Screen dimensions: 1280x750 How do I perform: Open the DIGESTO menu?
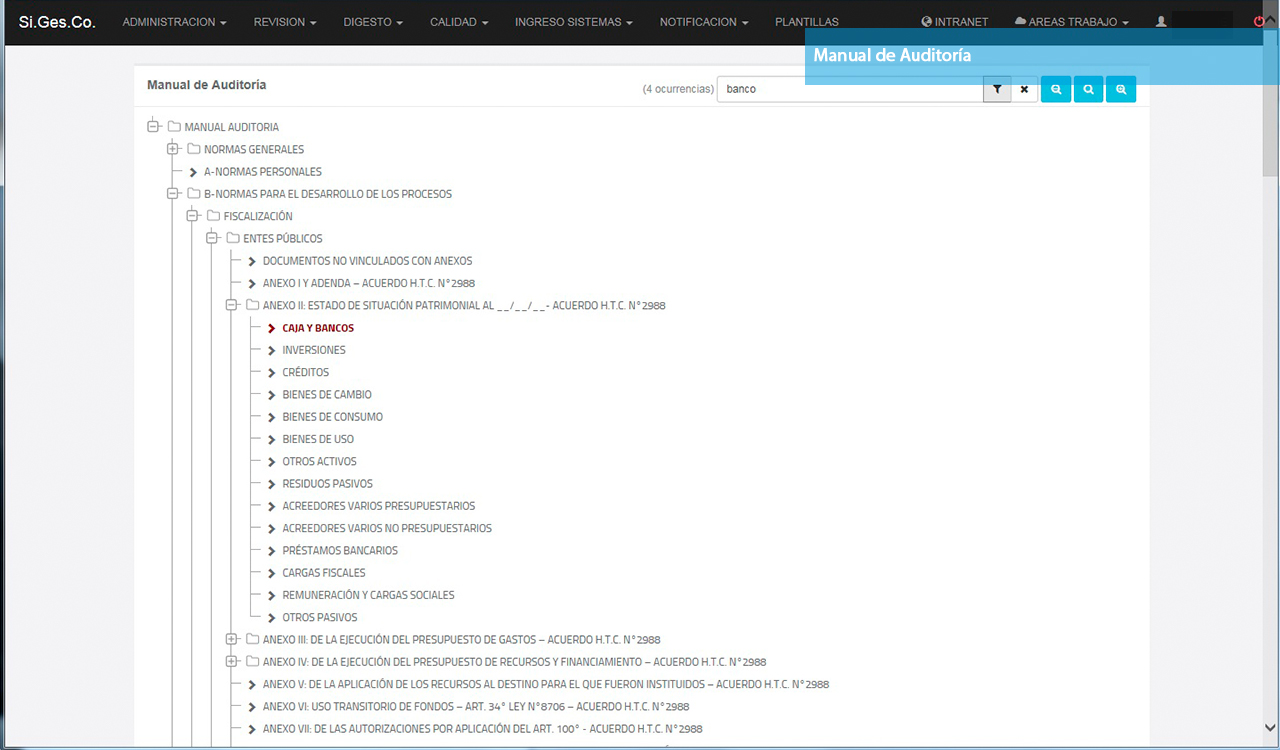373,22
